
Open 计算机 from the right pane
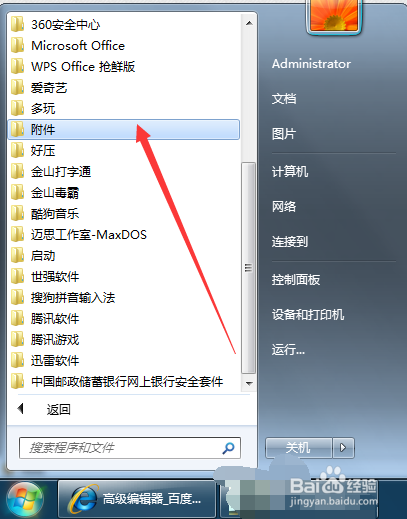290,171
